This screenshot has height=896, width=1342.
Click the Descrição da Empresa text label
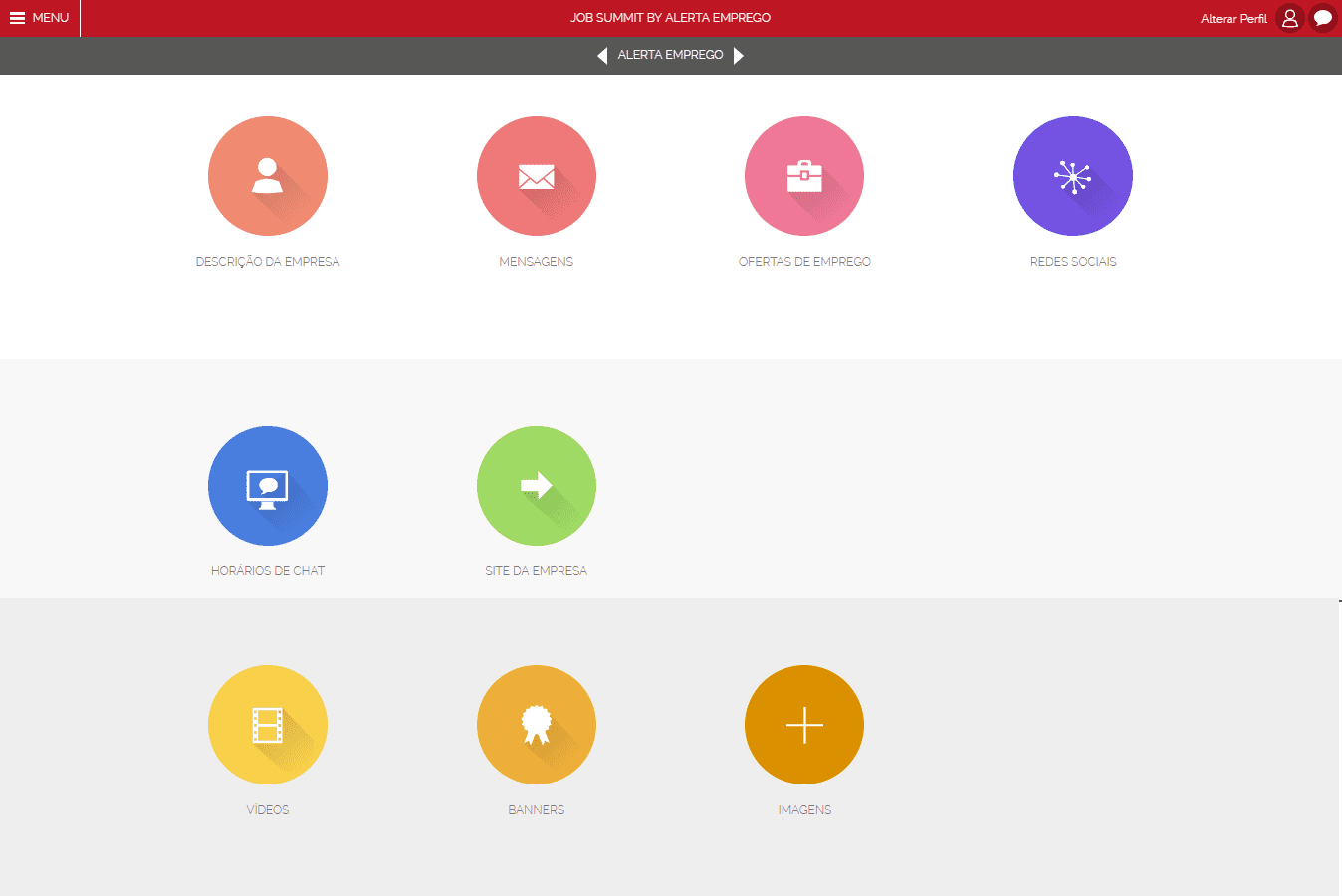coord(268,262)
